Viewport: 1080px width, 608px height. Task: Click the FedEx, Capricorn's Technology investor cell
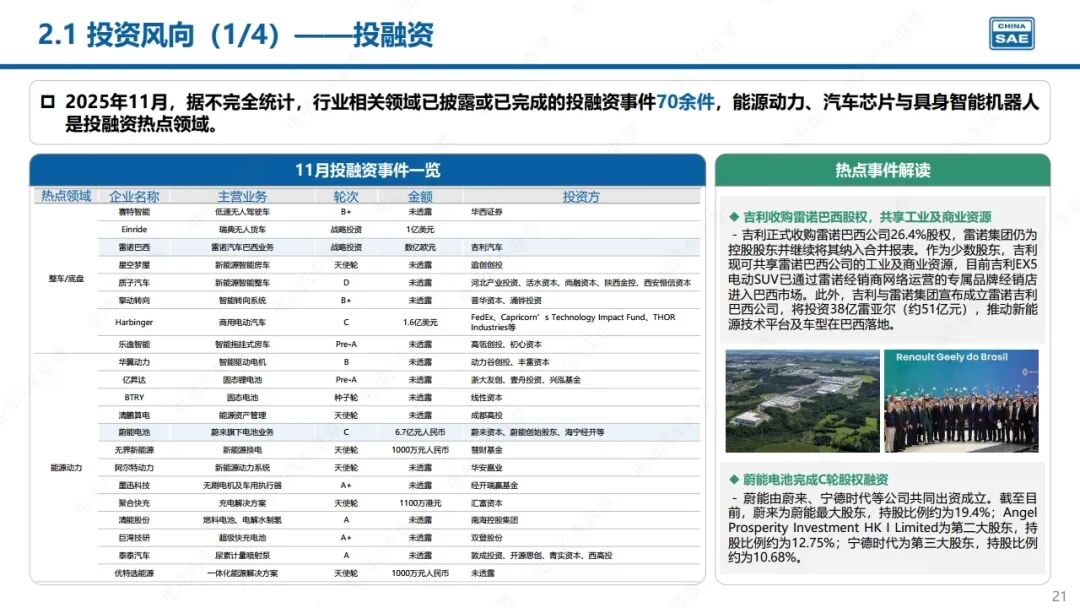(x=573, y=322)
